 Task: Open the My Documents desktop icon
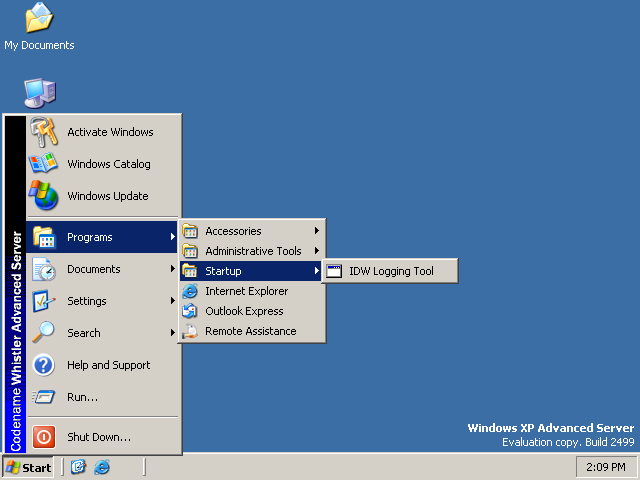click(38, 19)
